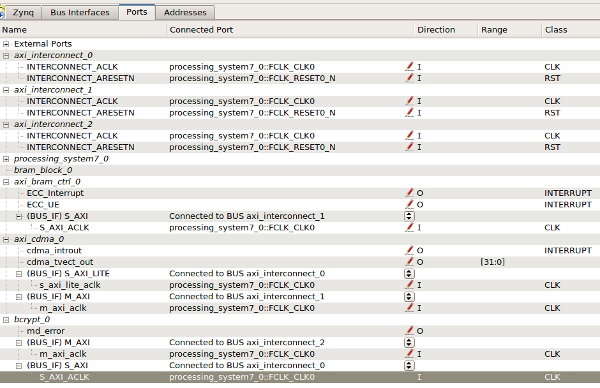Click pencil icon for bcrypt_0 m_axi_aclk
Image resolution: width=600 pixels, height=388 pixels.
coord(409,354)
